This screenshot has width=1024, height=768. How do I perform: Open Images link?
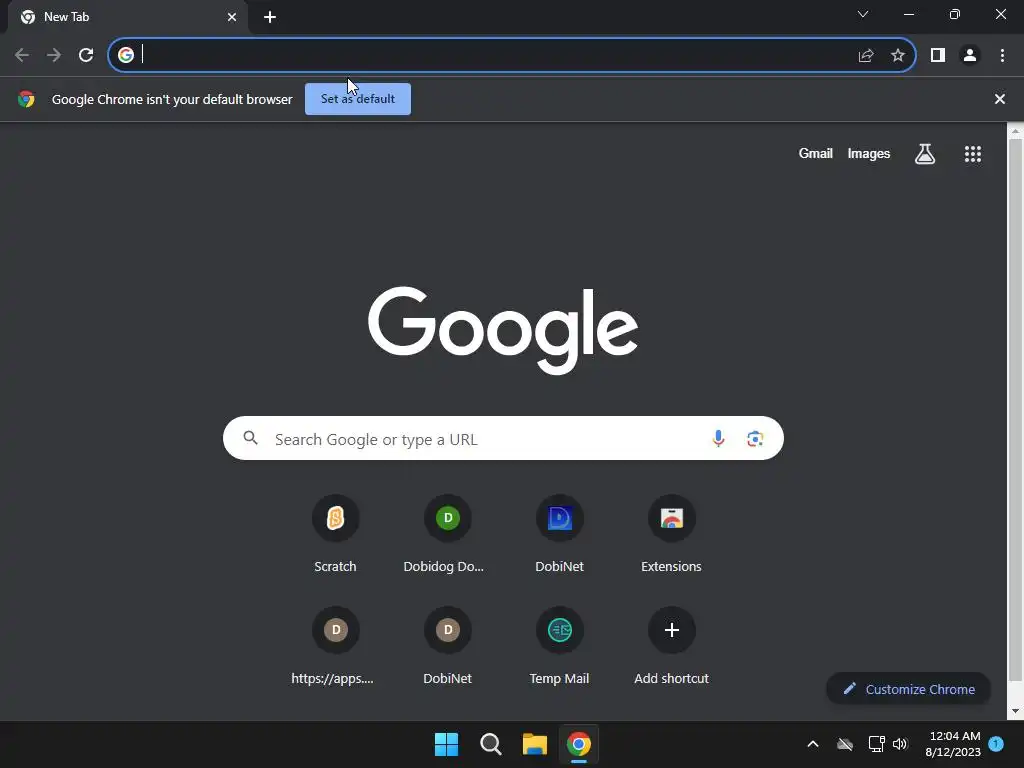click(x=869, y=153)
